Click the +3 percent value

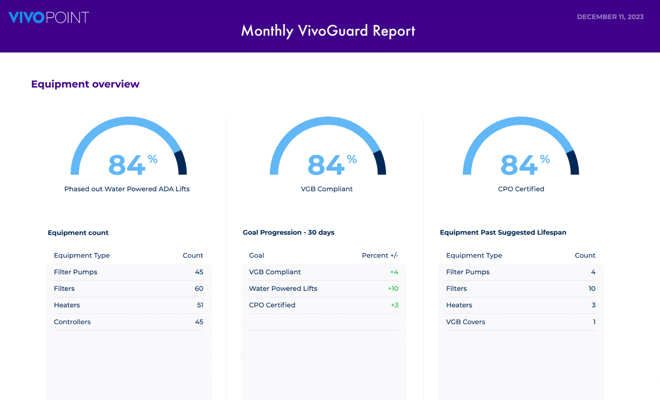[x=394, y=305]
